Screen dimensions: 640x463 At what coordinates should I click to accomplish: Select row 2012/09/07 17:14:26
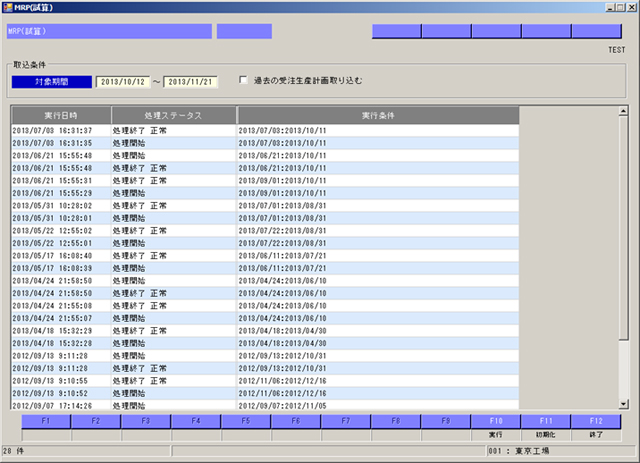click(x=265, y=405)
